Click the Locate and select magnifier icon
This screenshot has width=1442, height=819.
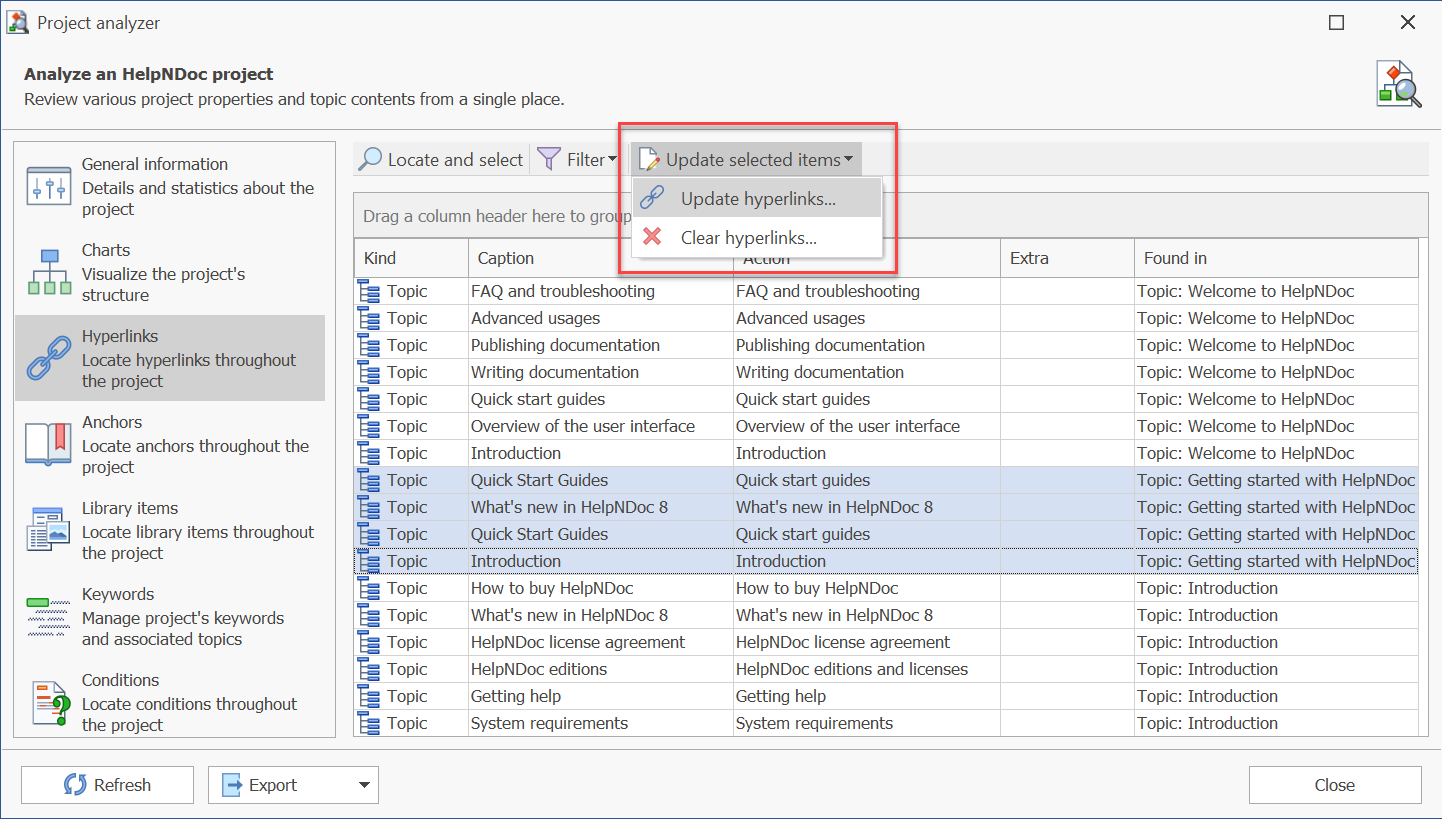(370, 160)
